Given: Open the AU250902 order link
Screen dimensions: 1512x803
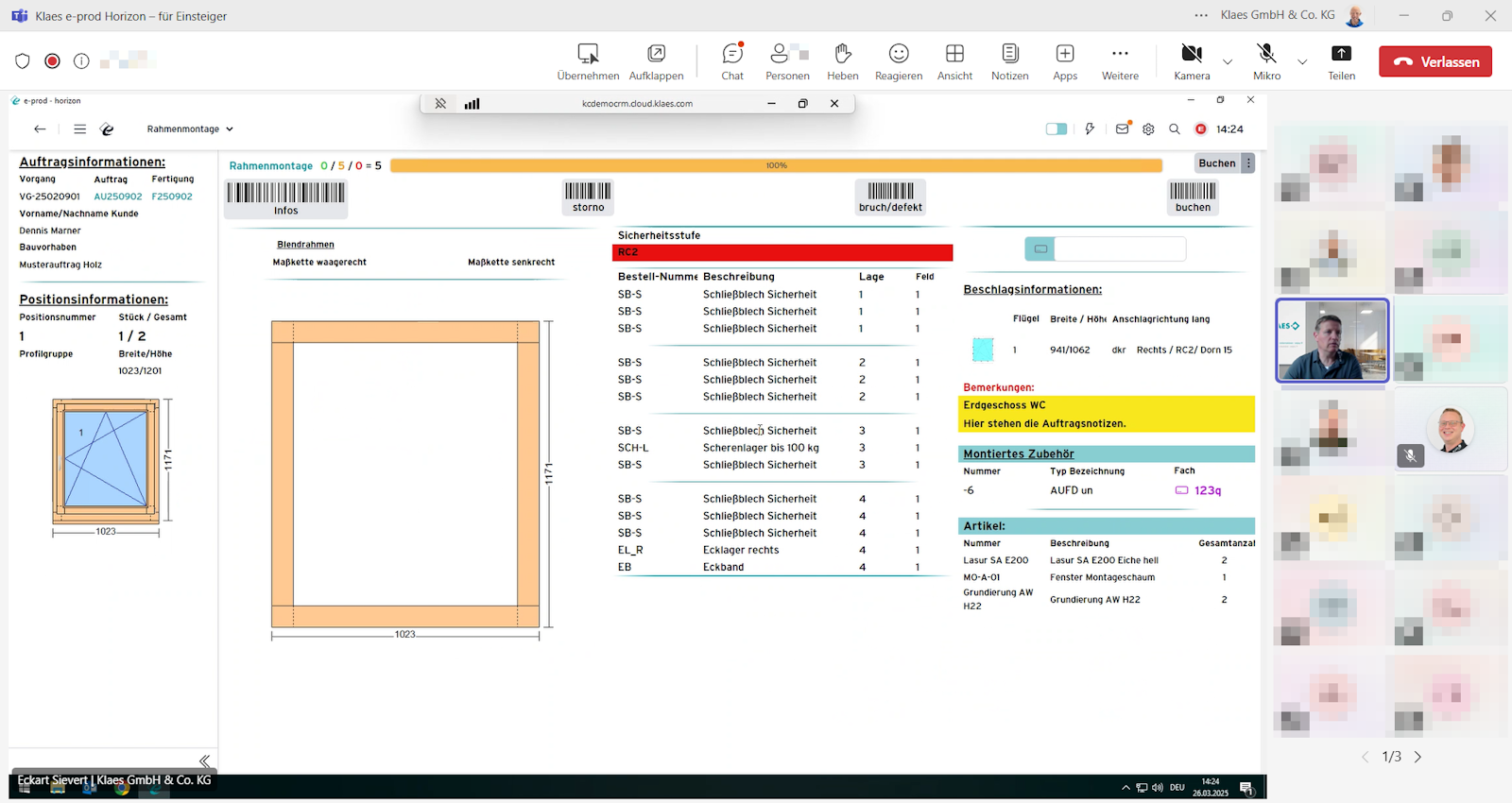Looking at the screenshot, I should click(118, 196).
